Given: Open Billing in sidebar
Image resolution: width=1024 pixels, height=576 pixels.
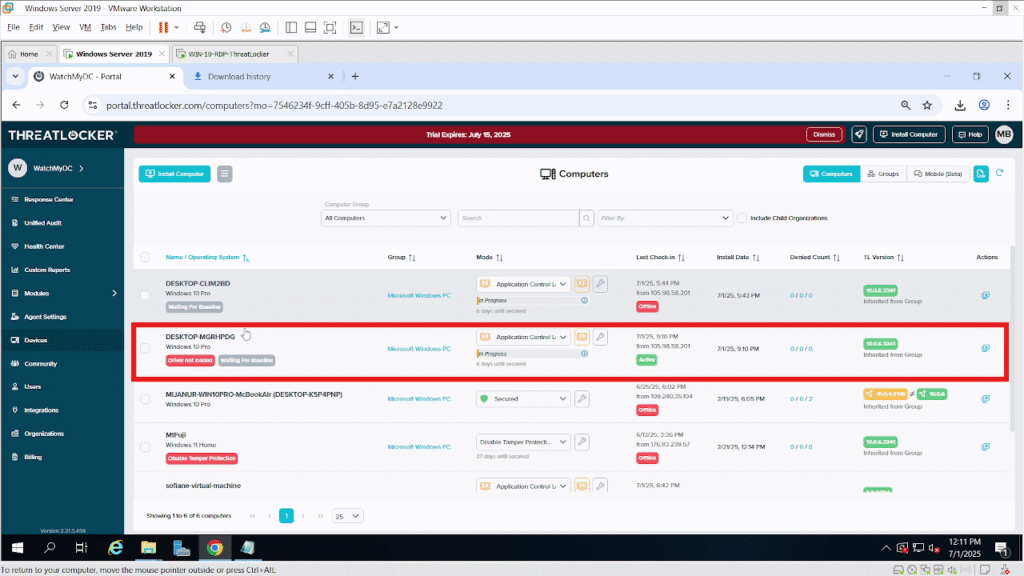Looking at the screenshot, I should tap(33, 457).
